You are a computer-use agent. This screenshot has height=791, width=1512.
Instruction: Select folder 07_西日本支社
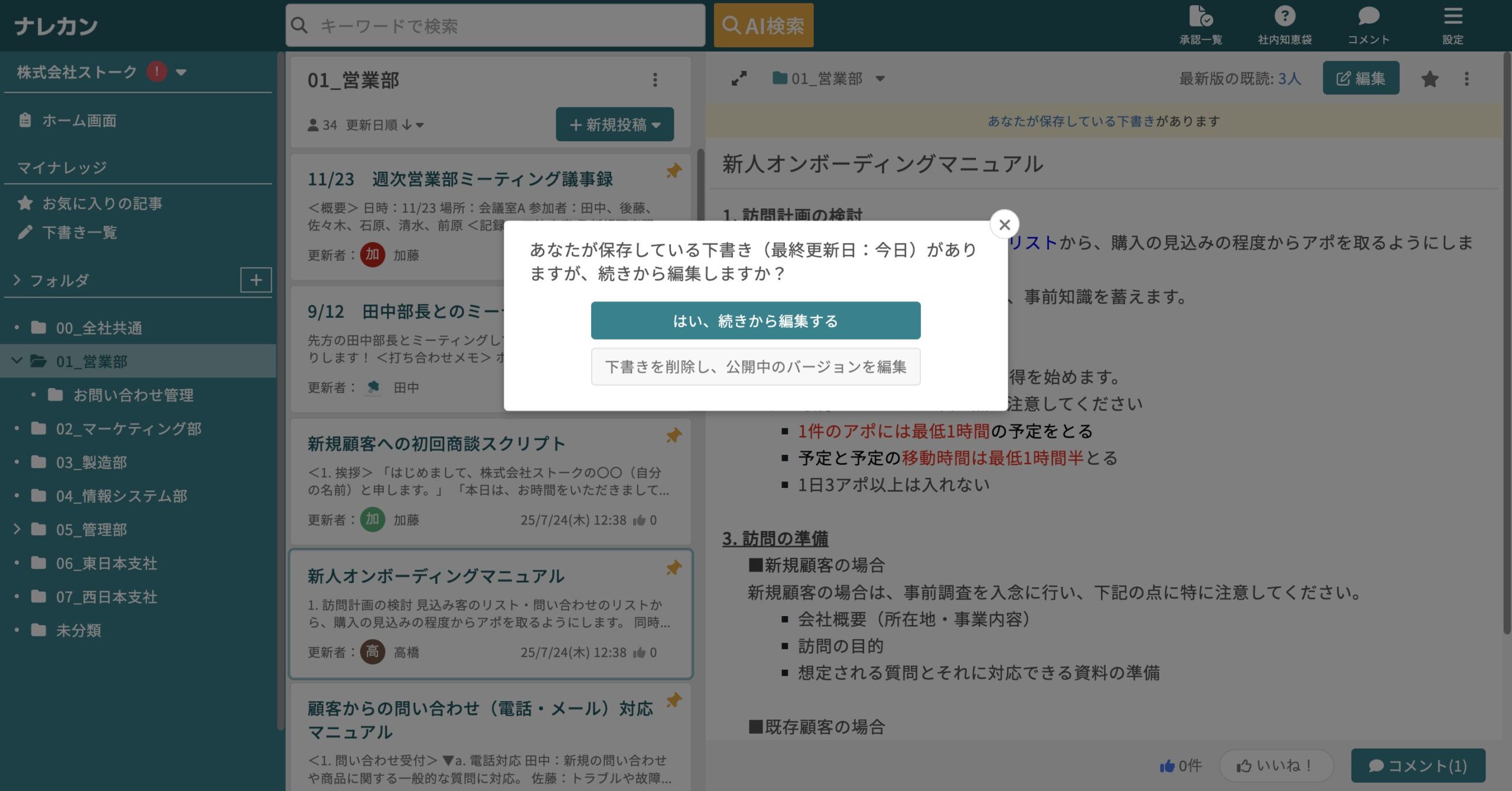(x=106, y=597)
